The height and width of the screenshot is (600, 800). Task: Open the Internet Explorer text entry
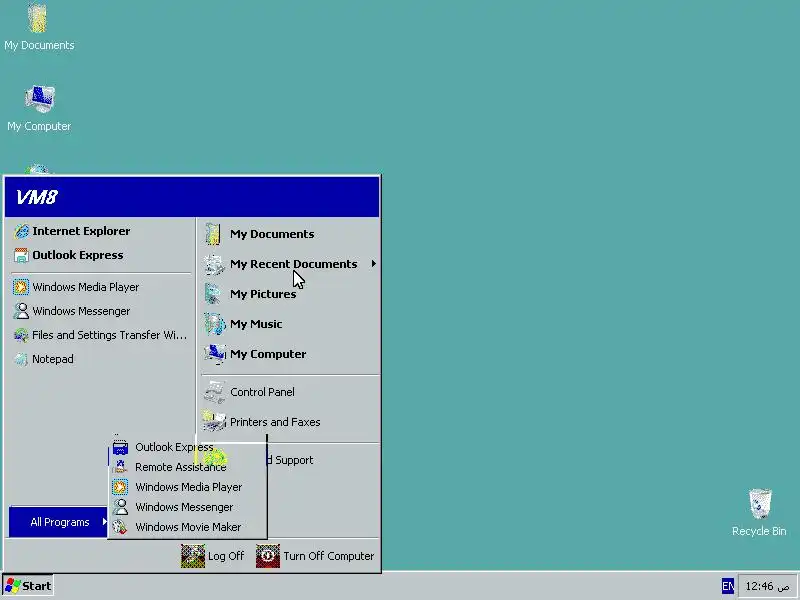pyautogui.click(x=81, y=231)
